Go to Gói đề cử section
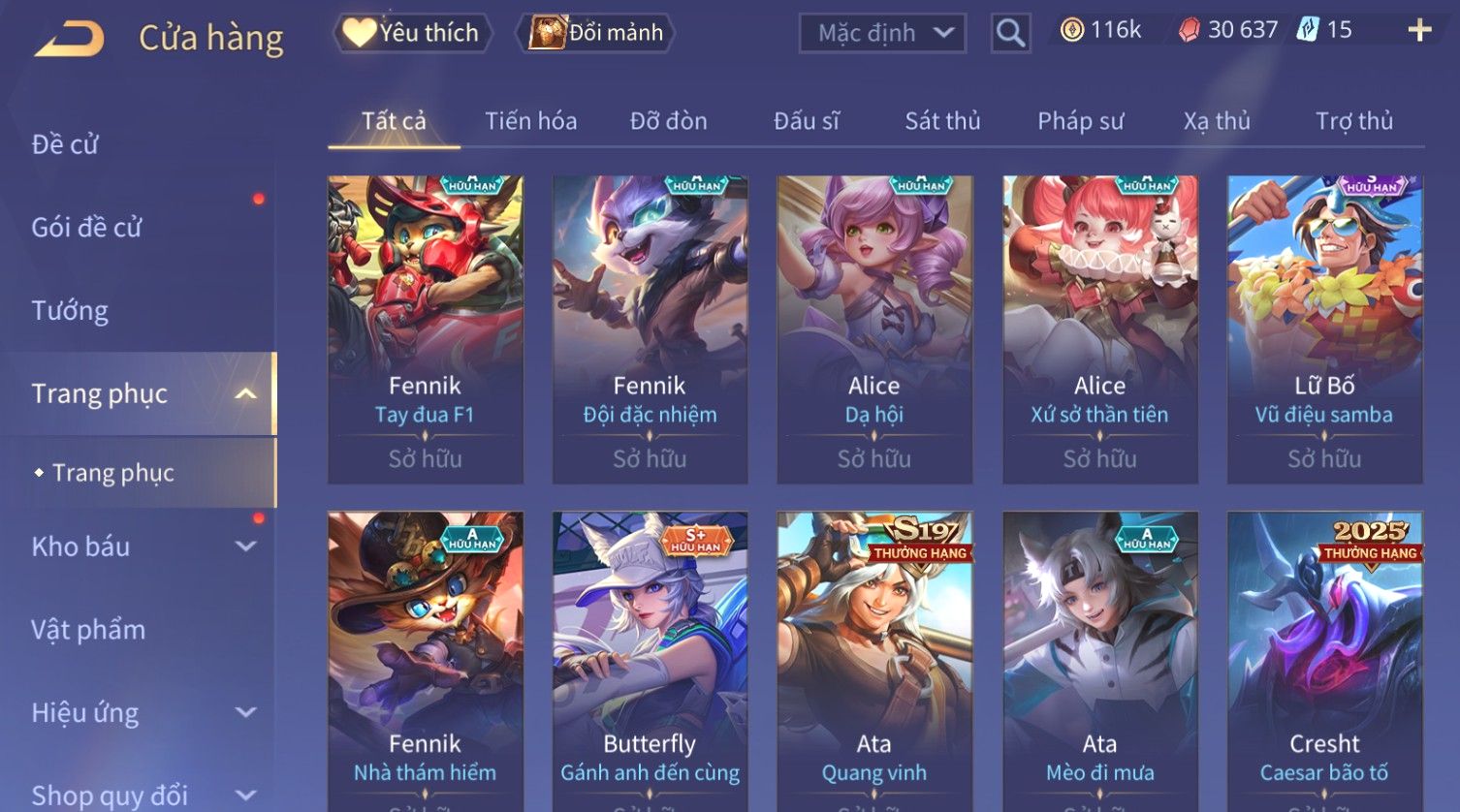 pyautogui.click(x=86, y=228)
